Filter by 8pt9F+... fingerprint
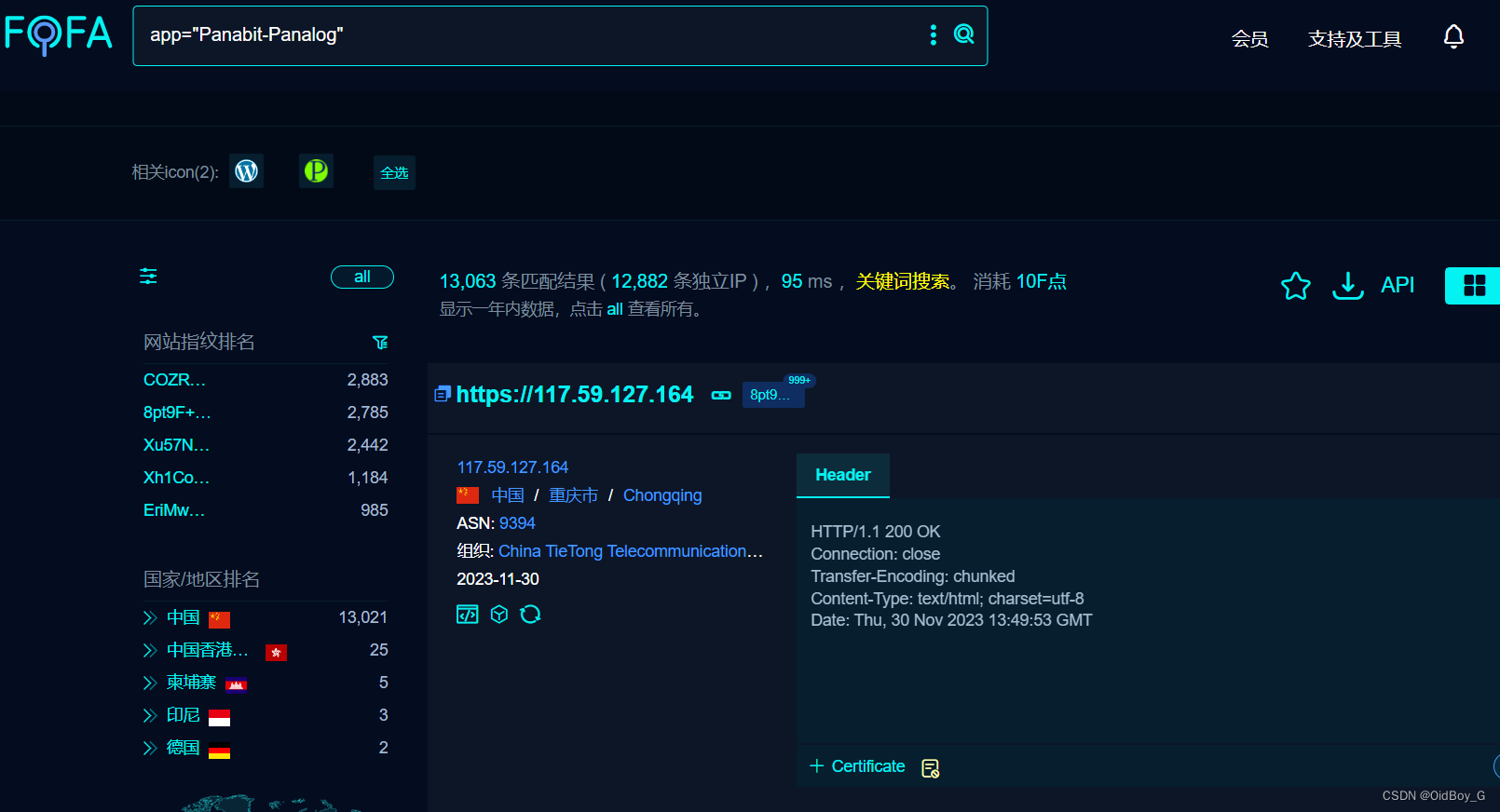The width and height of the screenshot is (1500, 812). (x=177, y=413)
